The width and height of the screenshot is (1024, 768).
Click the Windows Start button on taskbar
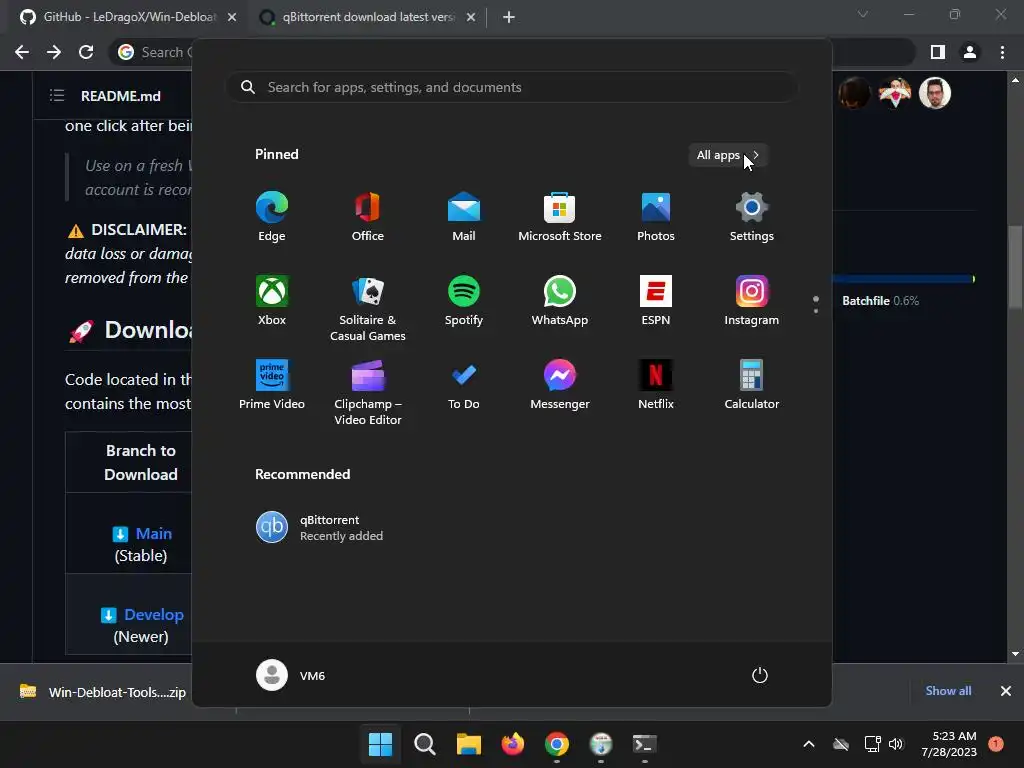pyautogui.click(x=380, y=744)
